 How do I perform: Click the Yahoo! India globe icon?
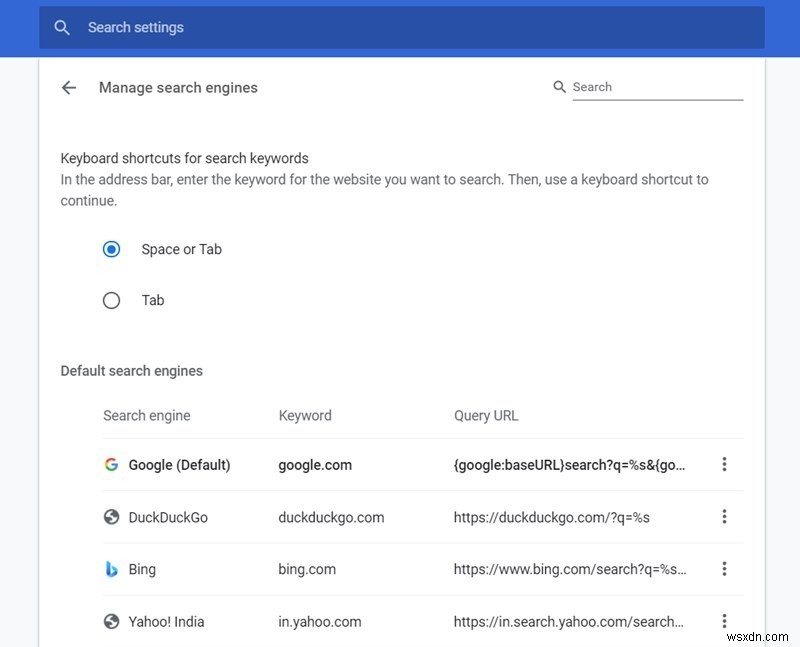pyautogui.click(x=110, y=621)
